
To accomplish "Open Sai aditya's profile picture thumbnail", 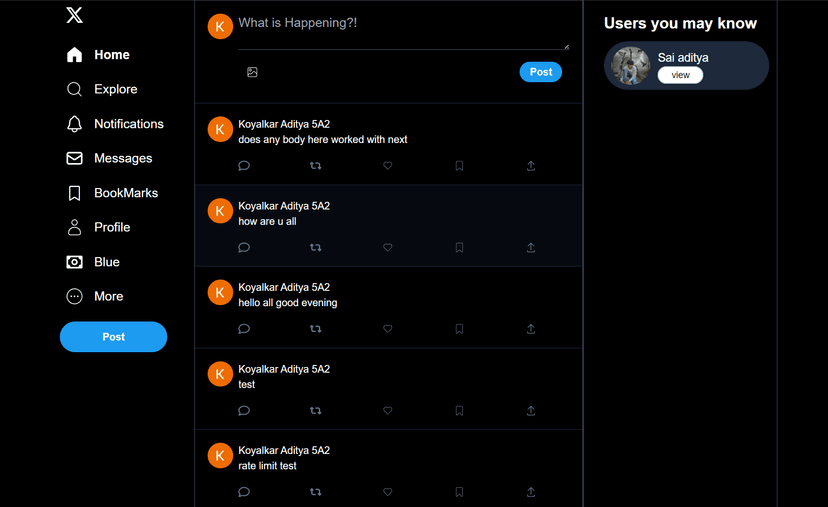I will click(631, 65).
